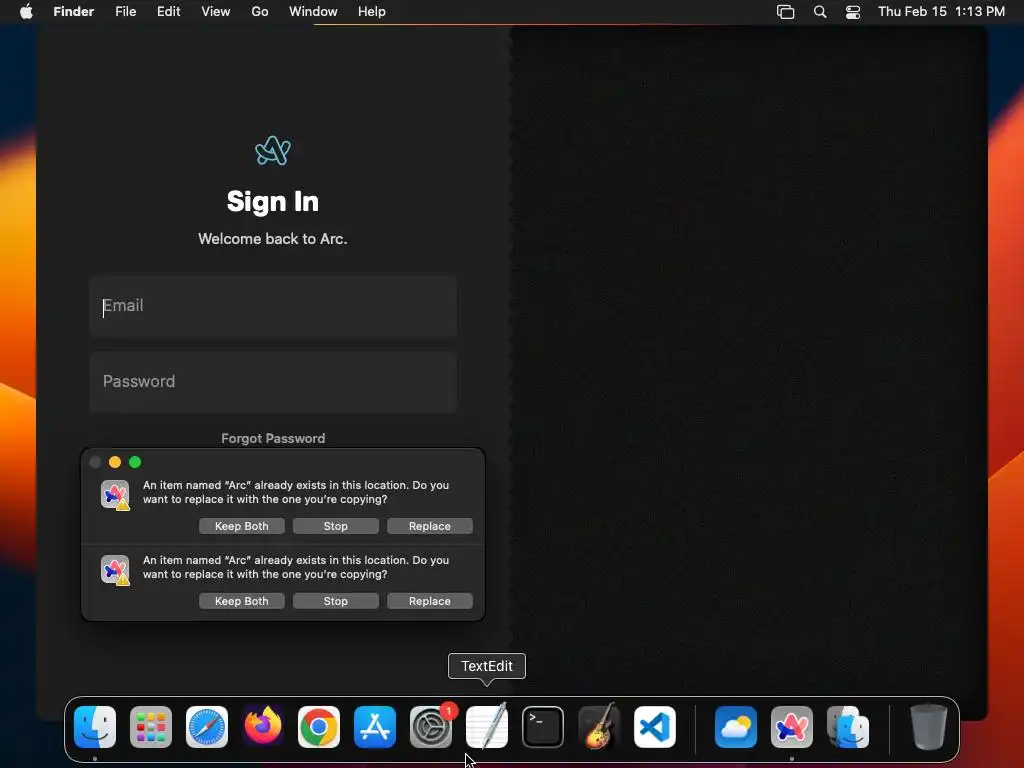Open Google Chrome from the Dock
This screenshot has width=1024, height=768.
click(x=319, y=727)
